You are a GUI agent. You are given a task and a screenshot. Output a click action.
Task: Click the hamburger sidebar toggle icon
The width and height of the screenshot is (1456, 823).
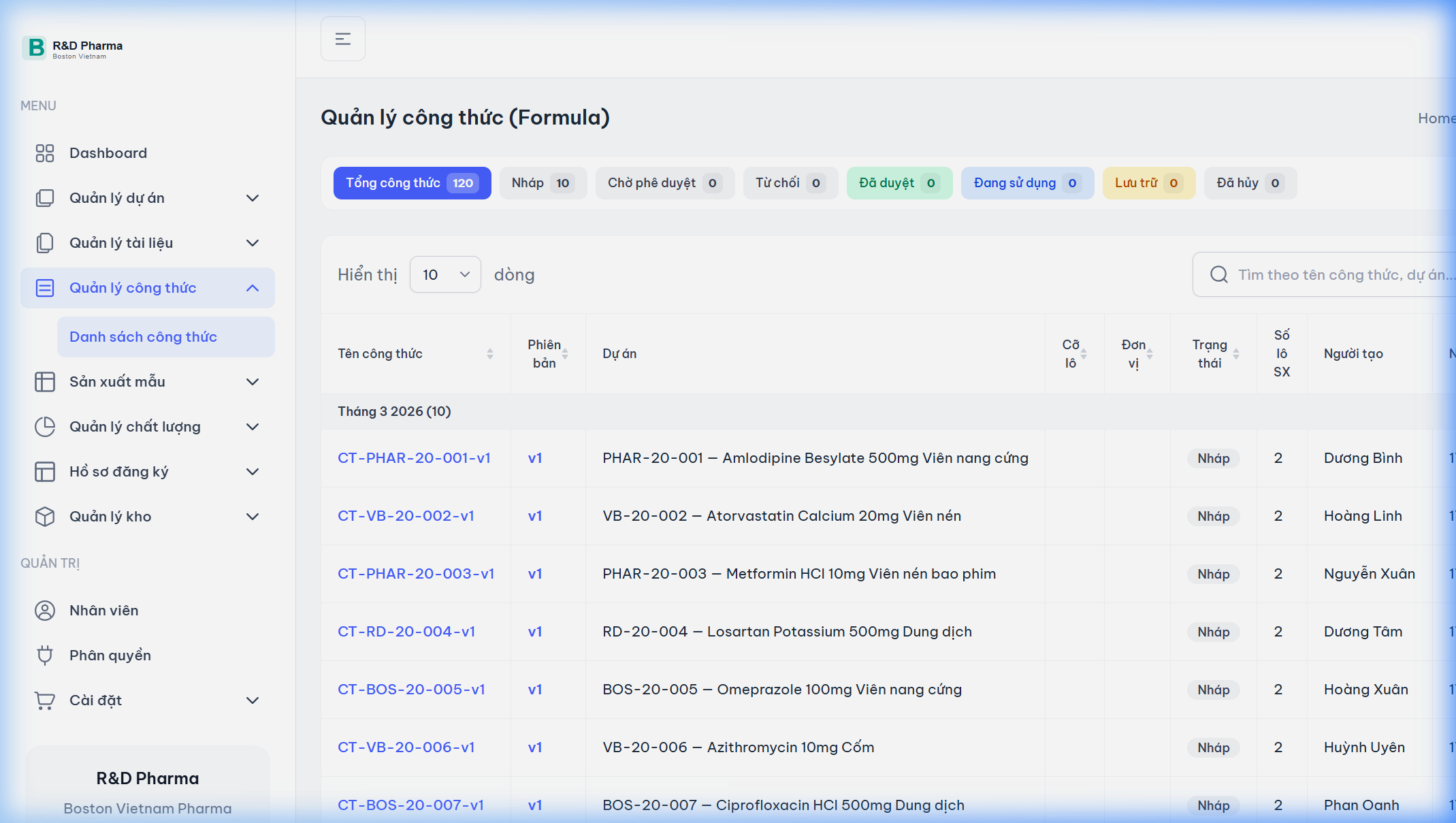[342, 39]
